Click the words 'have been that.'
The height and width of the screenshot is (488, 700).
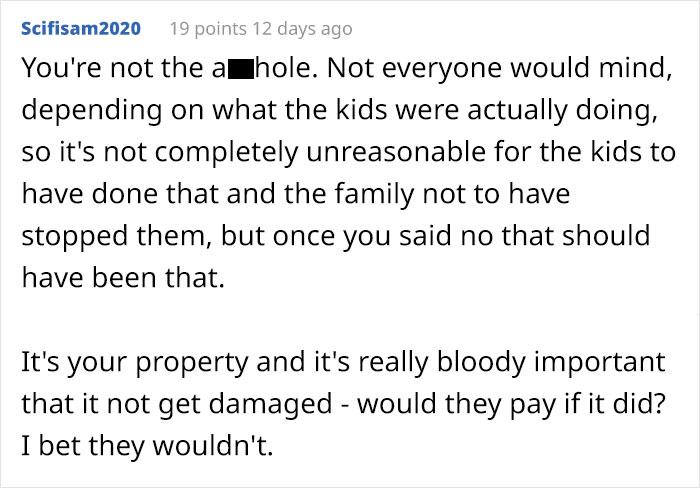click(x=123, y=278)
